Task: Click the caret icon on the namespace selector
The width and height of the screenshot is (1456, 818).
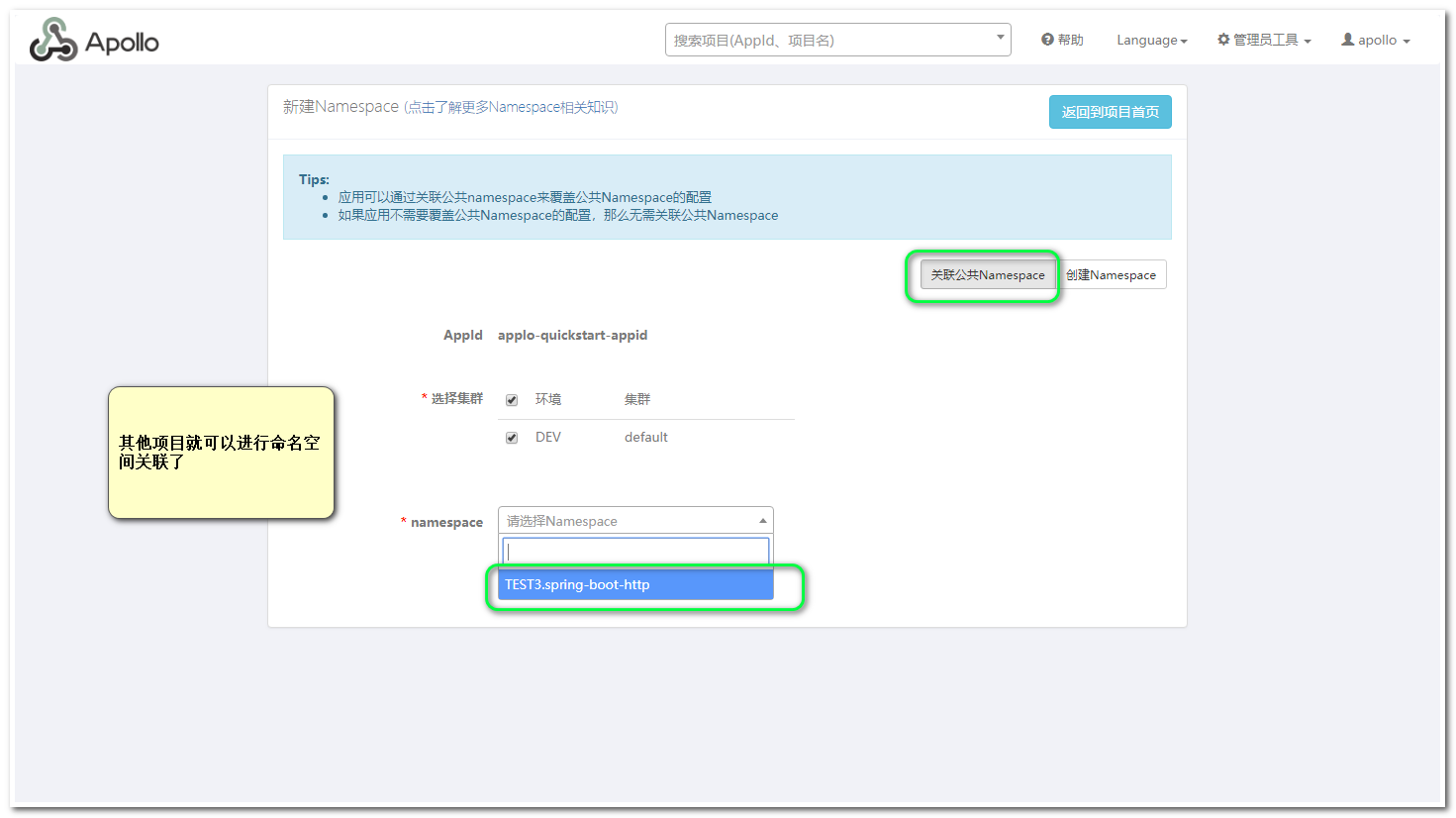Action: point(762,520)
